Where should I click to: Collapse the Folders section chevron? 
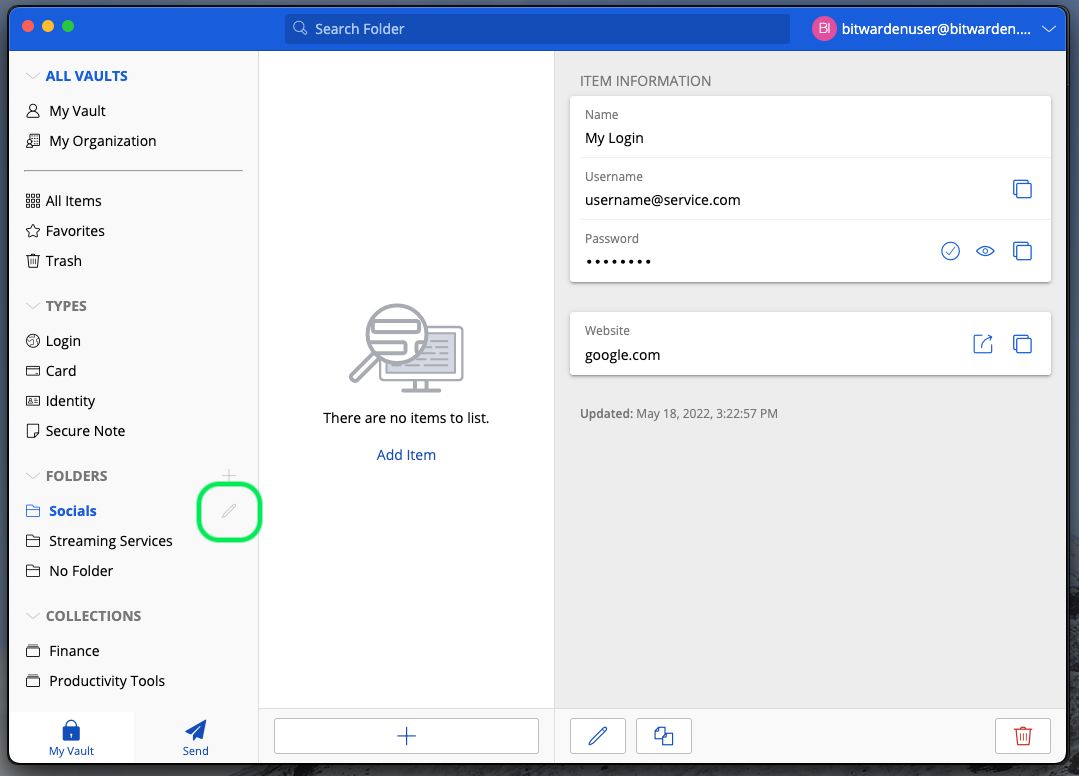coord(32,475)
